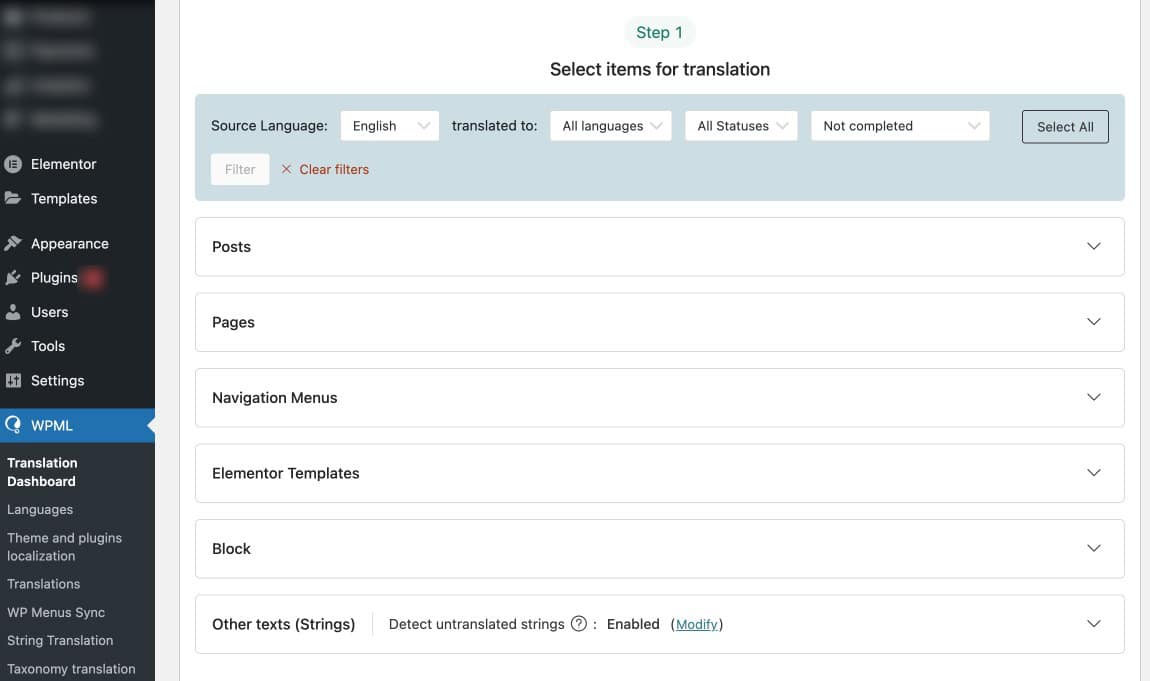
Task: Open Elementor menu item
Action: click(x=77, y=164)
